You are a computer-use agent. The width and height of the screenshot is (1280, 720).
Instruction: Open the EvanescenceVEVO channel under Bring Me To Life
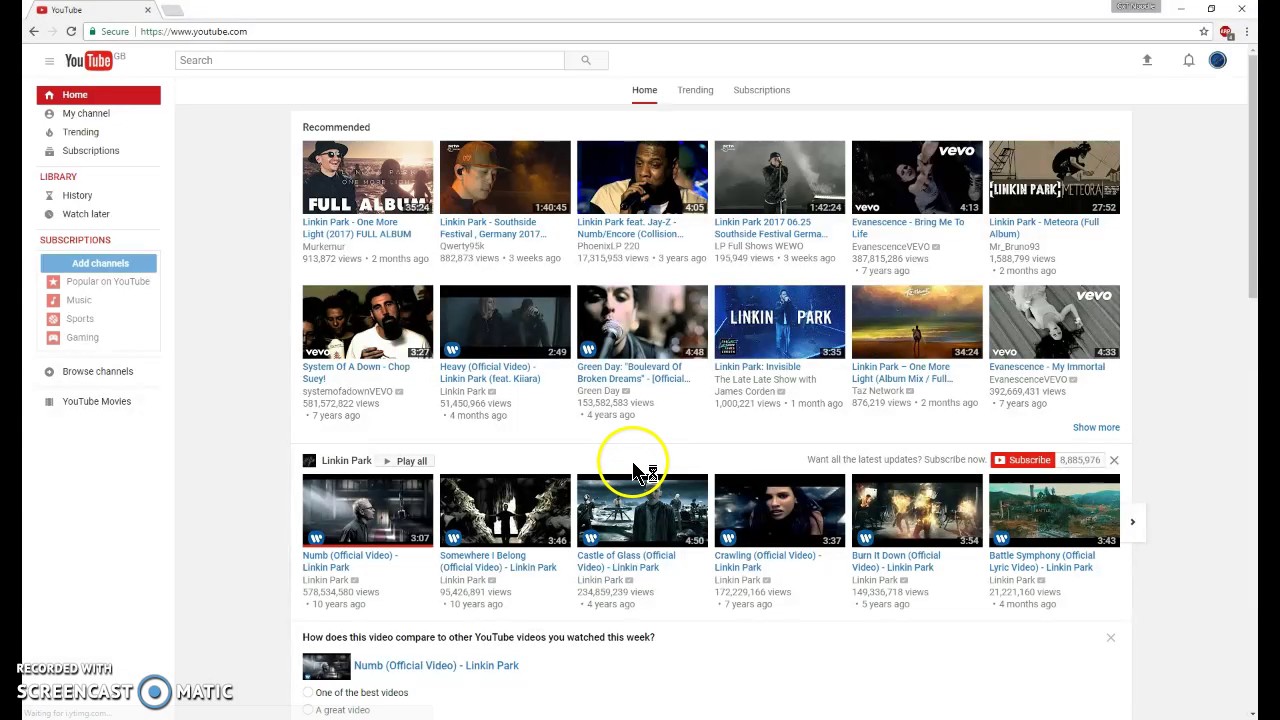891,247
